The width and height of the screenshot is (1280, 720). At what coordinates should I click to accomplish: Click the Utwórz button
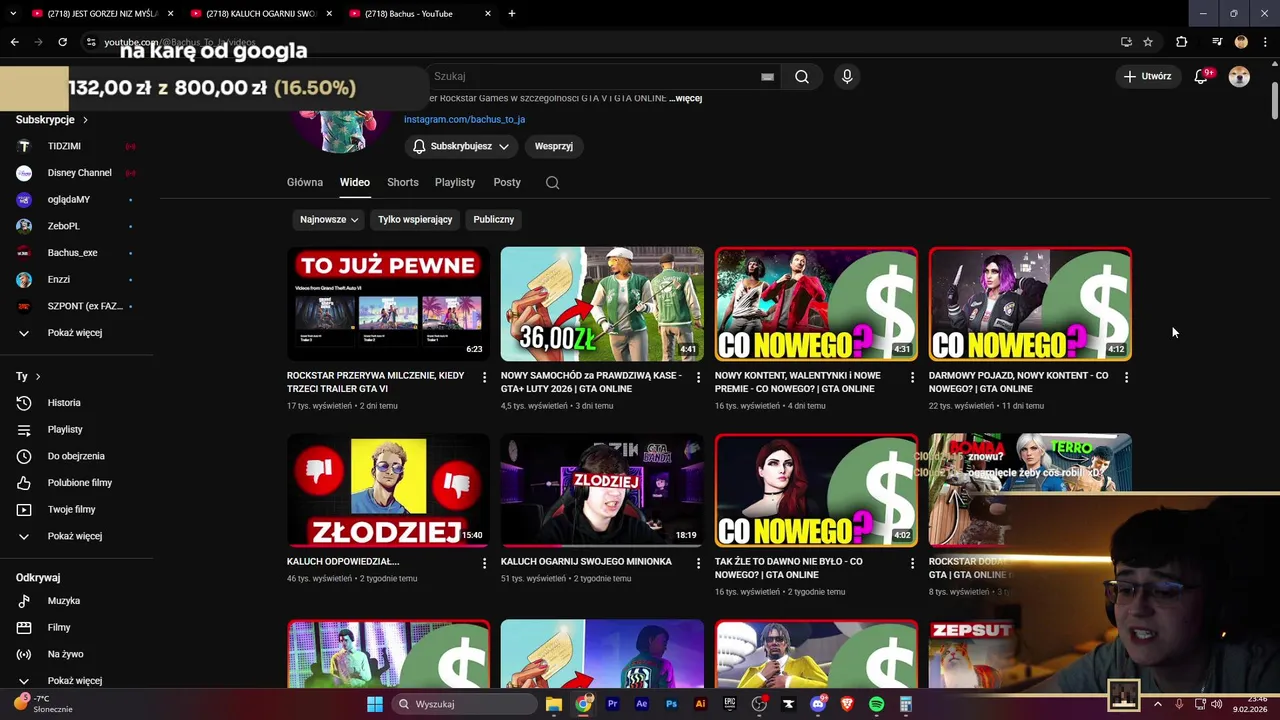[1147, 76]
